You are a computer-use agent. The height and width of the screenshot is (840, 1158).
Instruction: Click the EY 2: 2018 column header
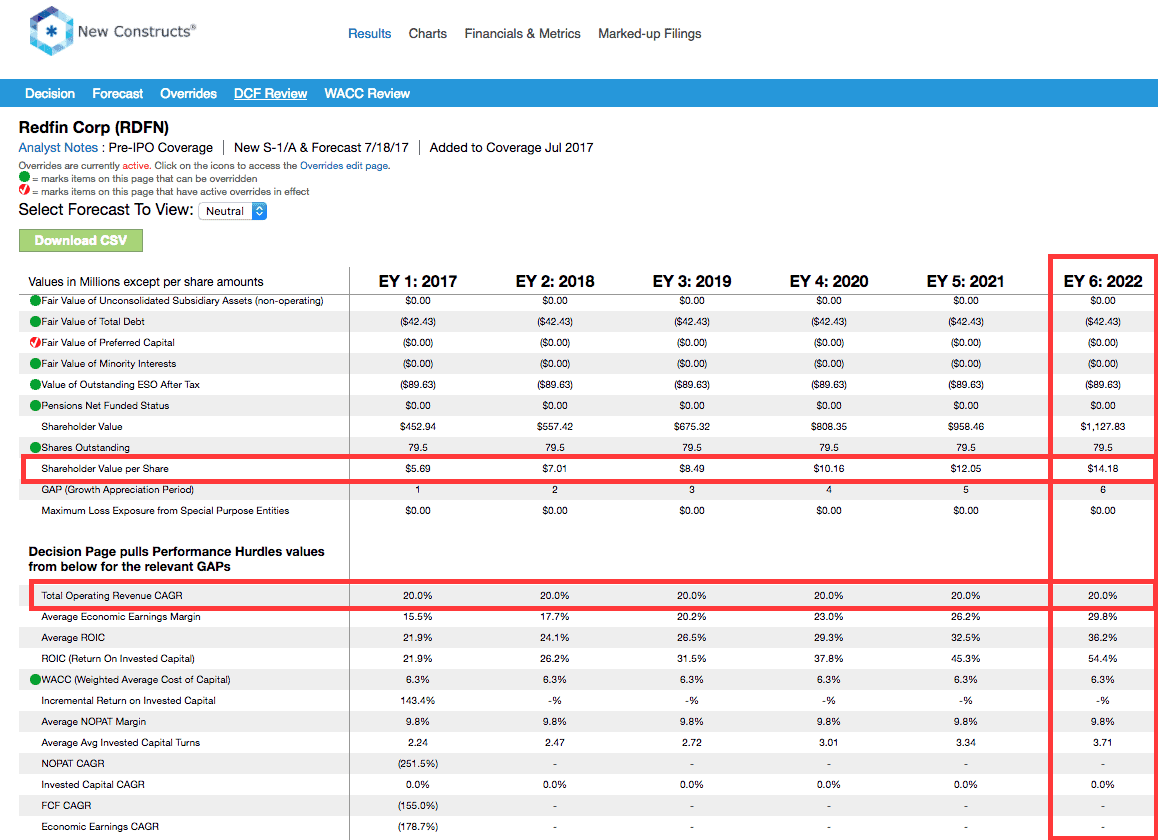[x=555, y=281]
